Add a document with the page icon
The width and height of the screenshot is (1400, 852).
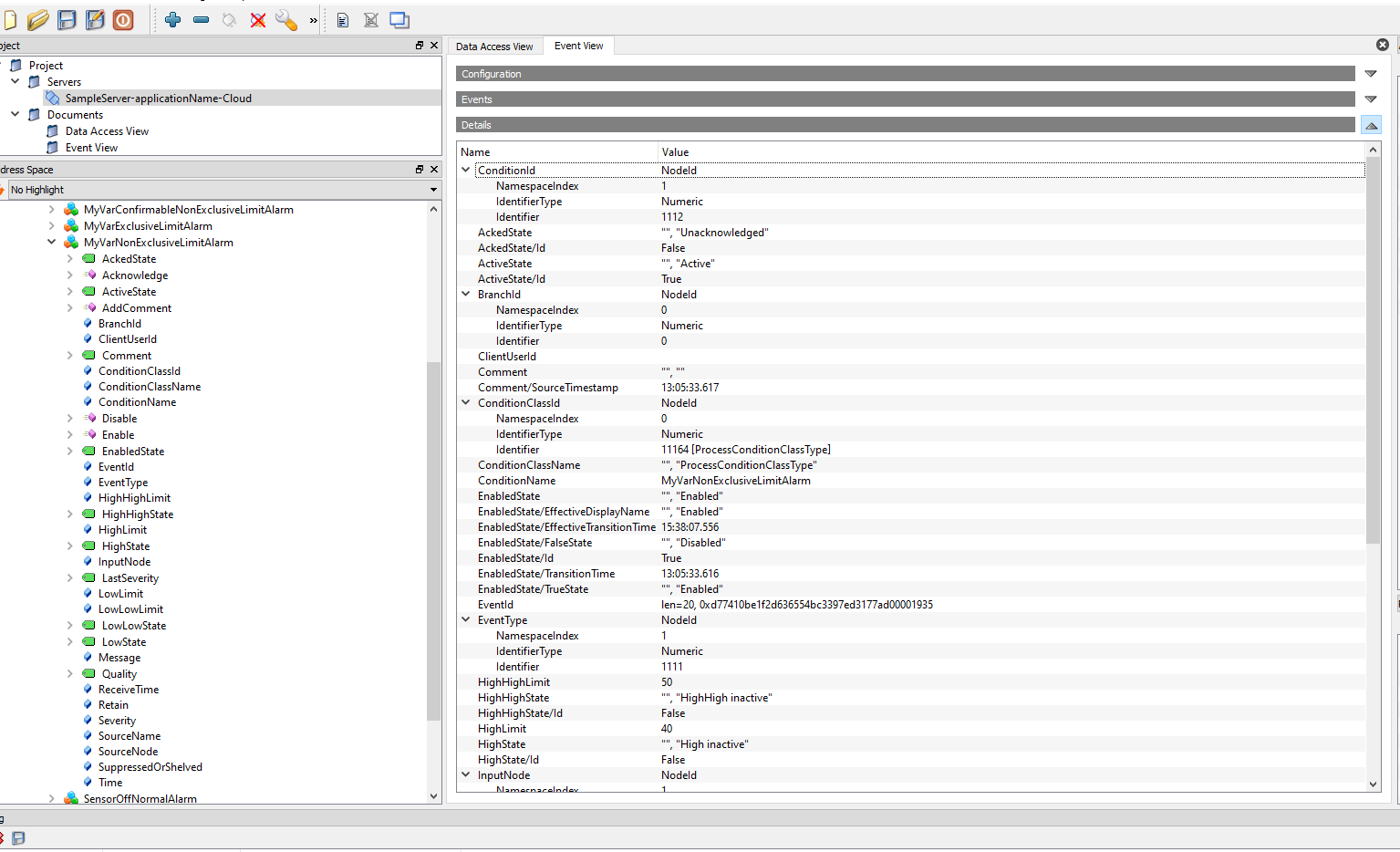tap(343, 20)
